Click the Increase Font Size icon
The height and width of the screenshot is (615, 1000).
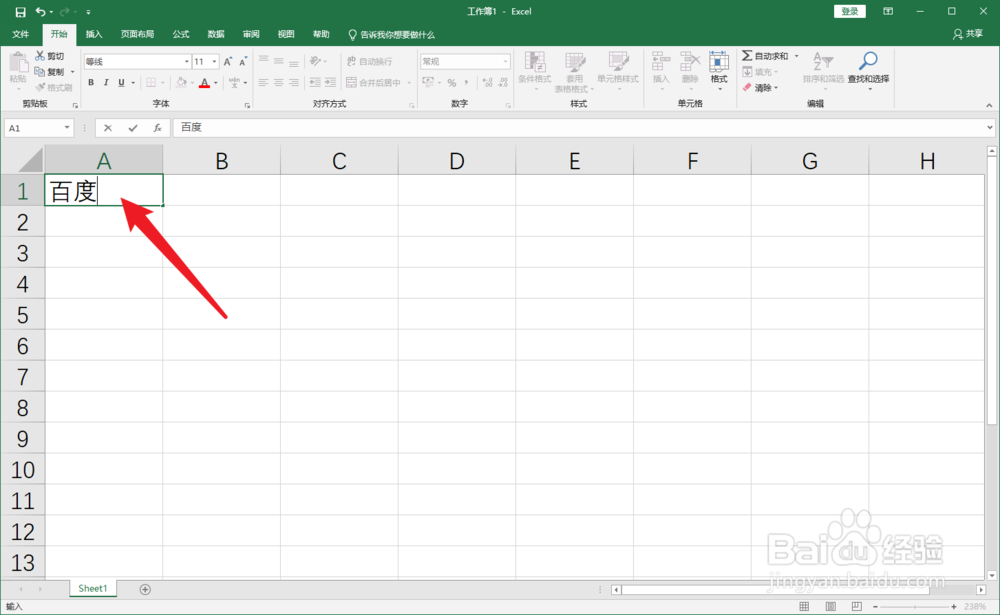click(x=228, y=60)
